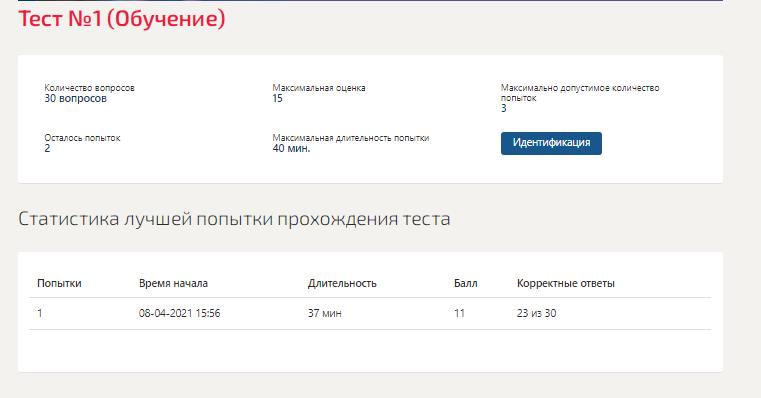The width and height of the screenshot is (761, 398).
Task: Click the 30 вопросов value
Action: (x=75, y=99)
